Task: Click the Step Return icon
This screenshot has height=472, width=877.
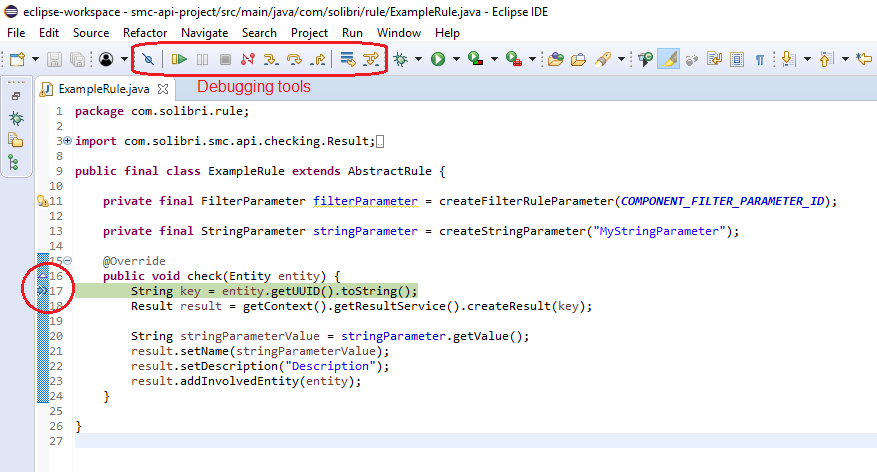Action: (x=317, y=60)
